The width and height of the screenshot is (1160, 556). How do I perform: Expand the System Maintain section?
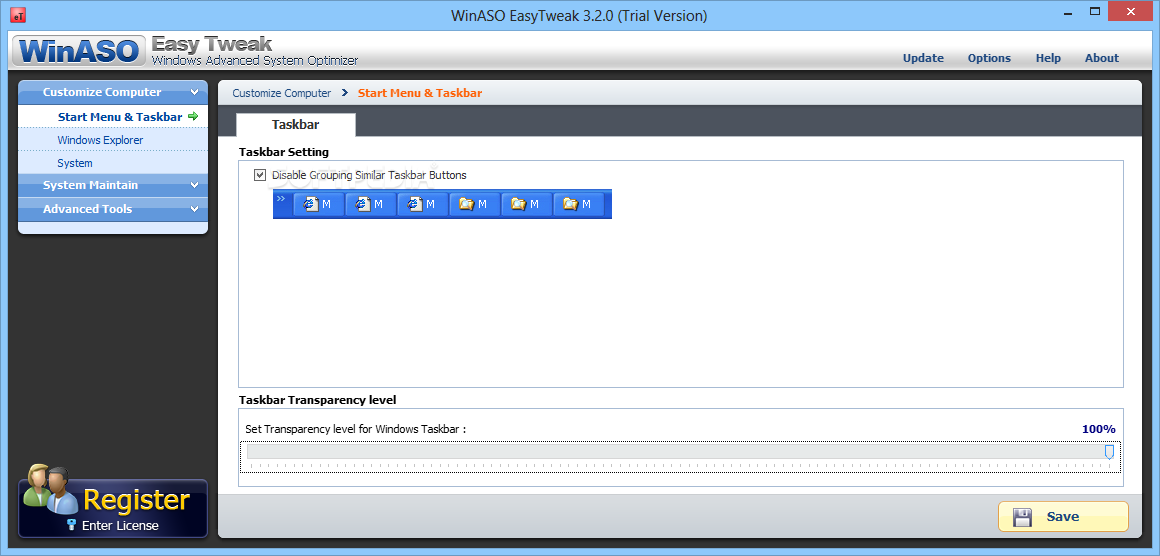(113, 186)
